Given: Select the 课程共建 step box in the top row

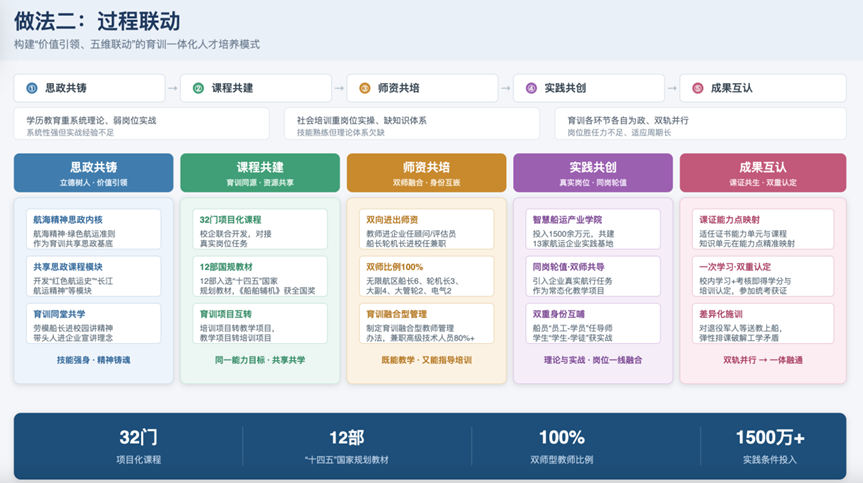Looking at the screenshot, I should pos(256,88).
